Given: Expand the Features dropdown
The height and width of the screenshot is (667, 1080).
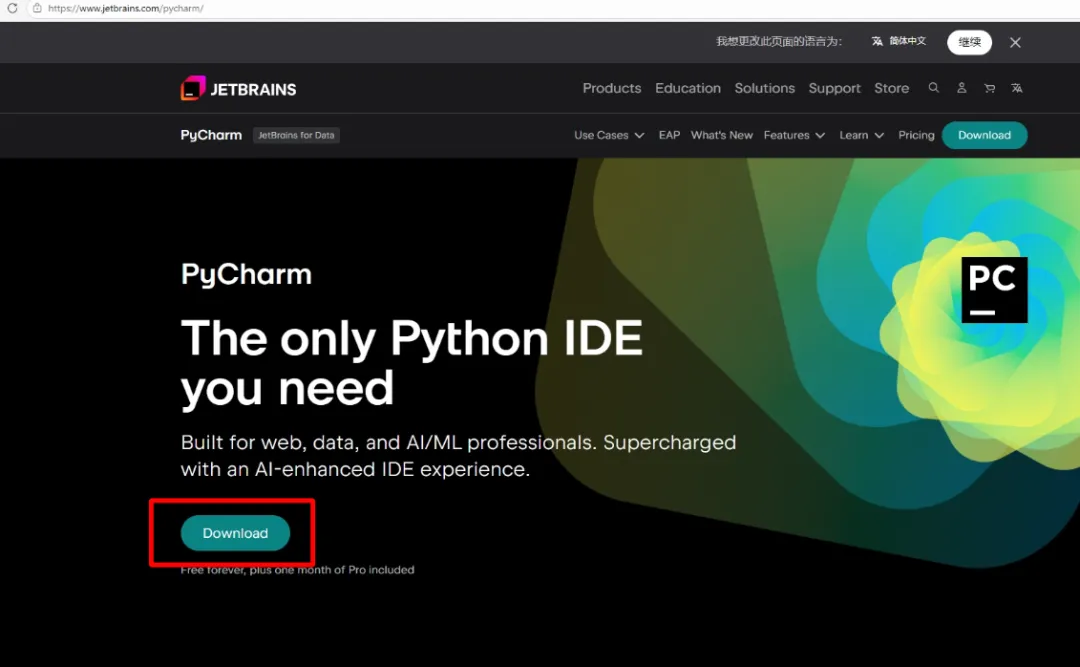Looking at the screenshot, I should [793, 135].
